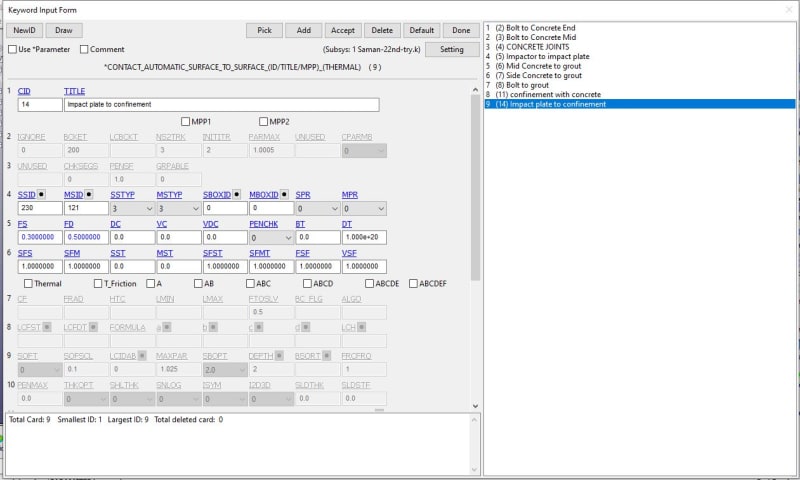Click the TITLE field label link

point(74,91)
